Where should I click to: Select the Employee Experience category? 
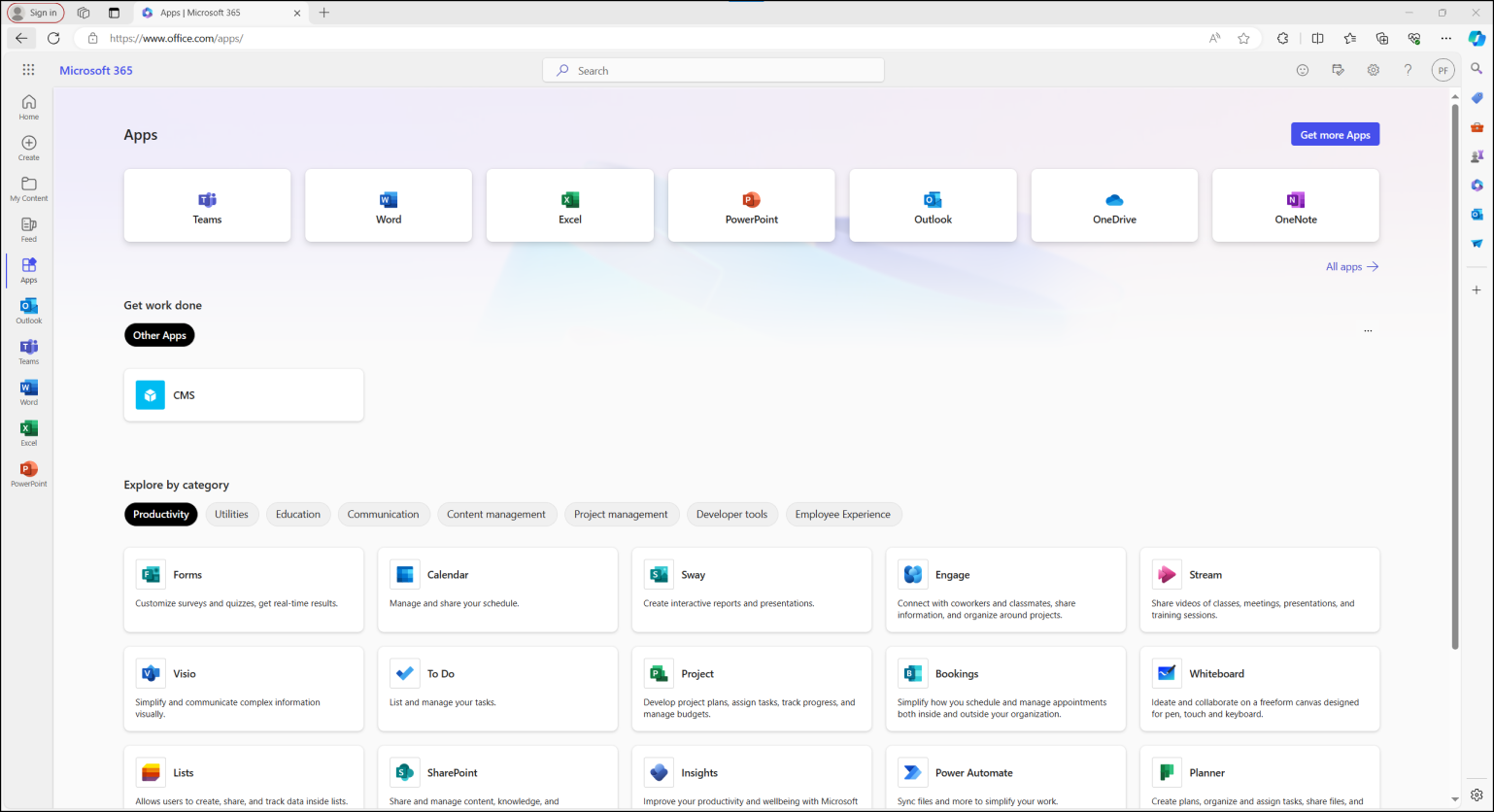tap(842, 514)
